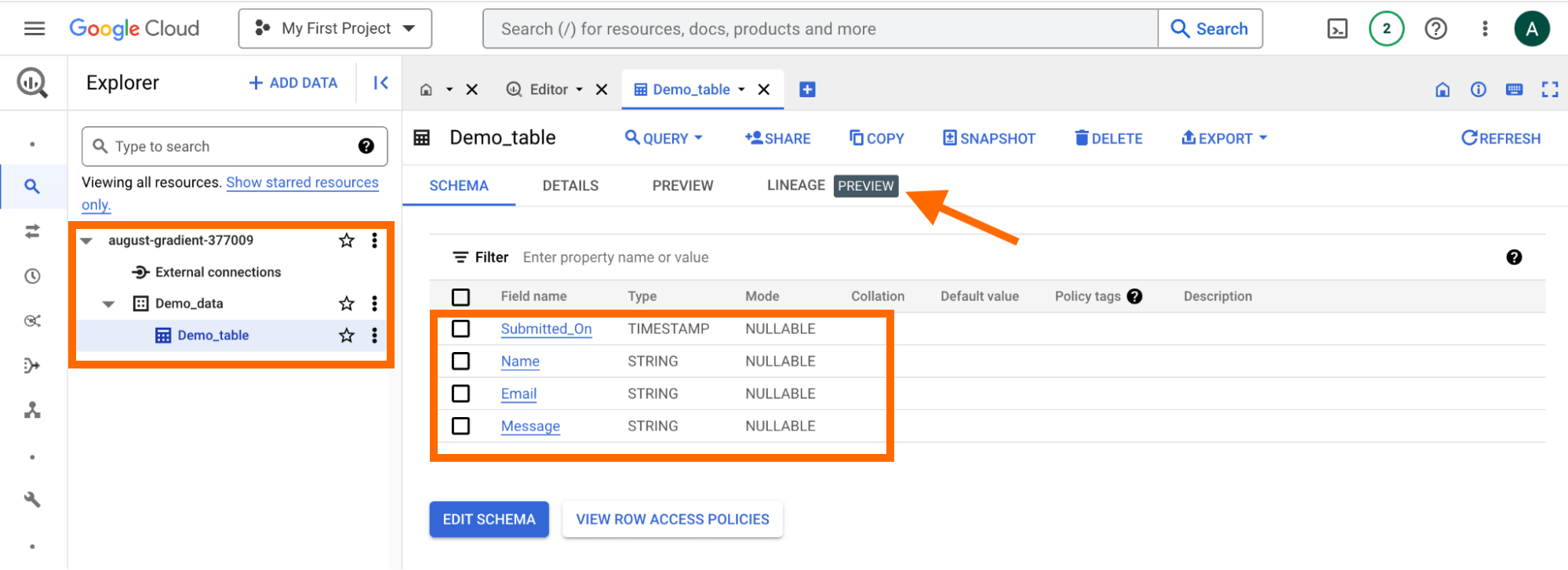Image resolution: width=1568 pixels, height=570 pixels.
Task: Collapse the august-gradient-377009 project tree
Action: tap(87, 241)
